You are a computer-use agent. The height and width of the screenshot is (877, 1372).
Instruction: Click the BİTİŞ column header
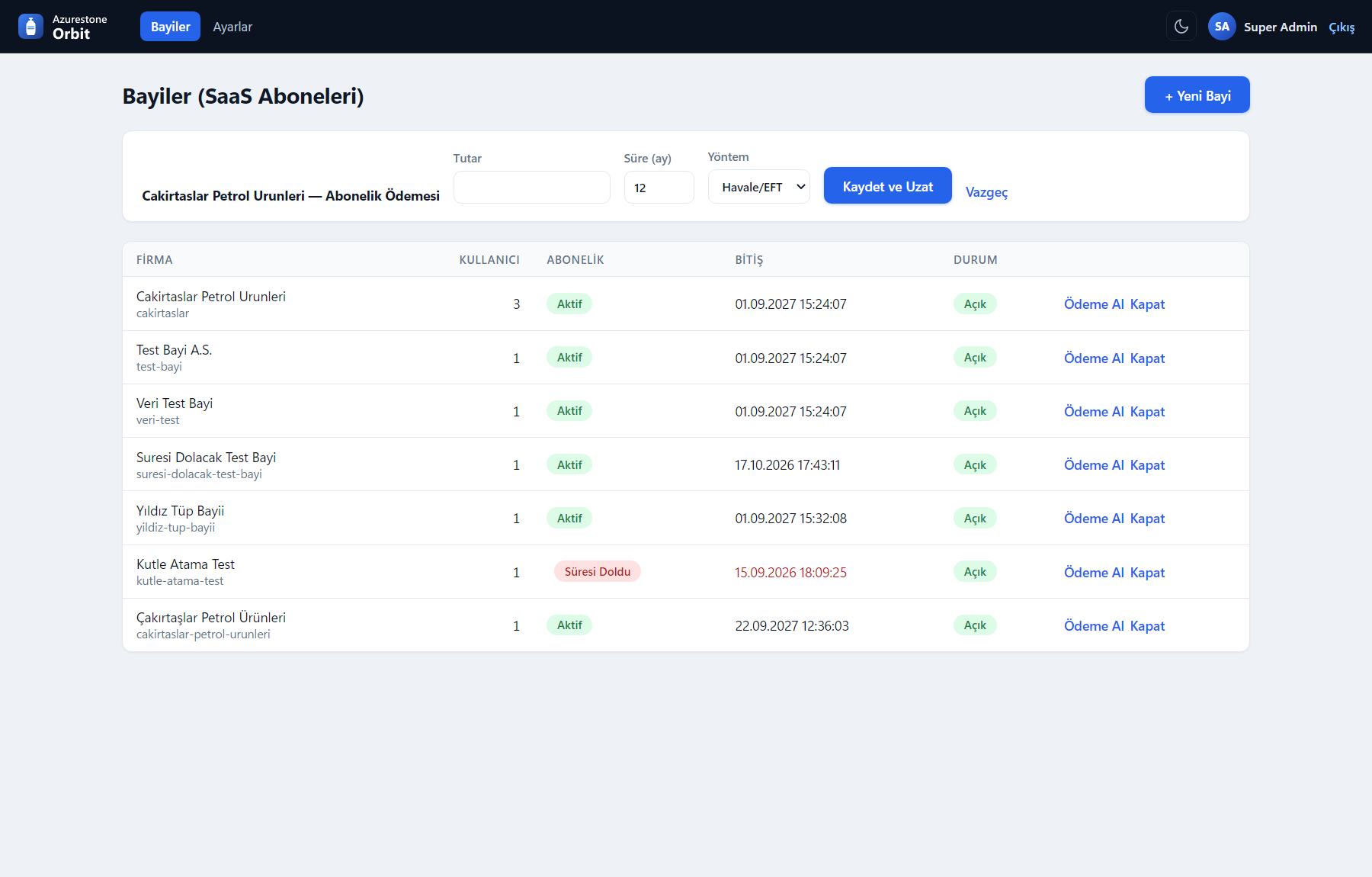pos(749,260)
